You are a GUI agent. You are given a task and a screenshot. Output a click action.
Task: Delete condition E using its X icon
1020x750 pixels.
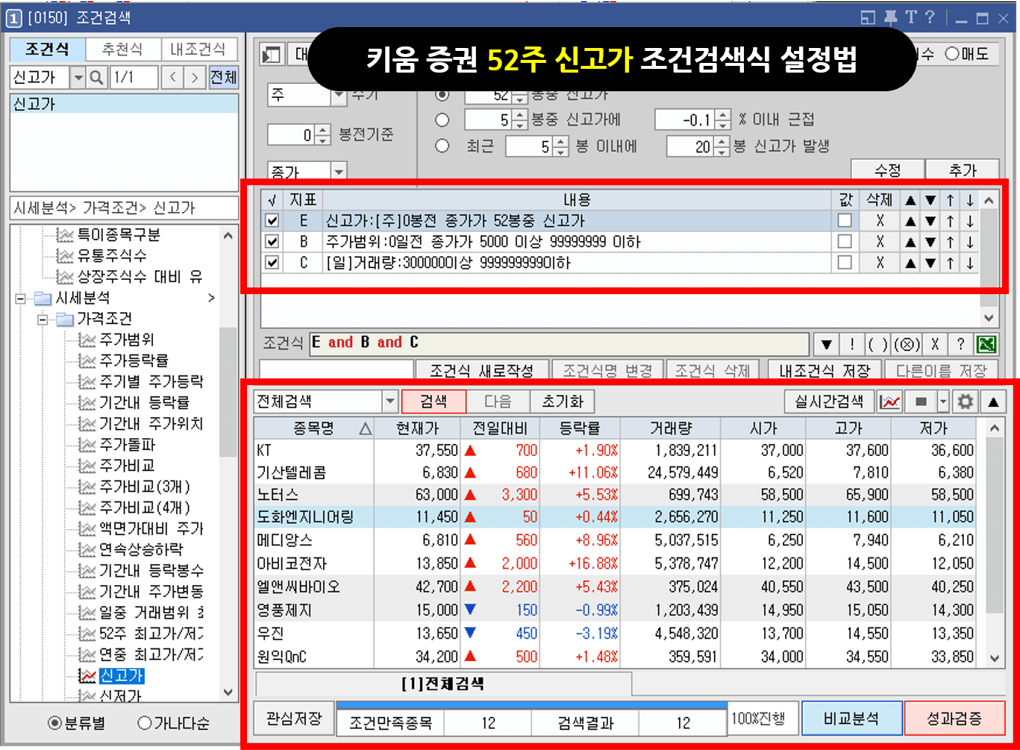coord(878,221)
